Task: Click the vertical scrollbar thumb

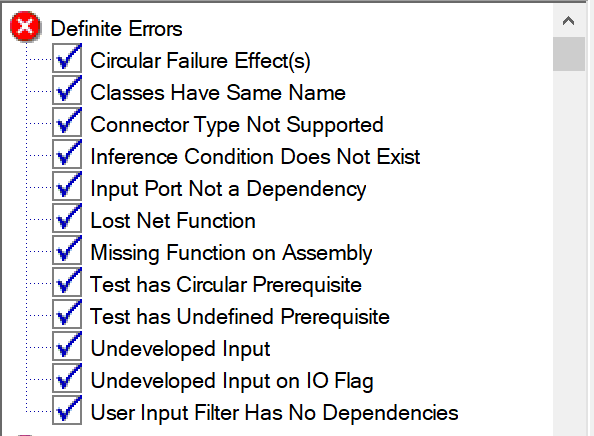Action: point(569,54)
